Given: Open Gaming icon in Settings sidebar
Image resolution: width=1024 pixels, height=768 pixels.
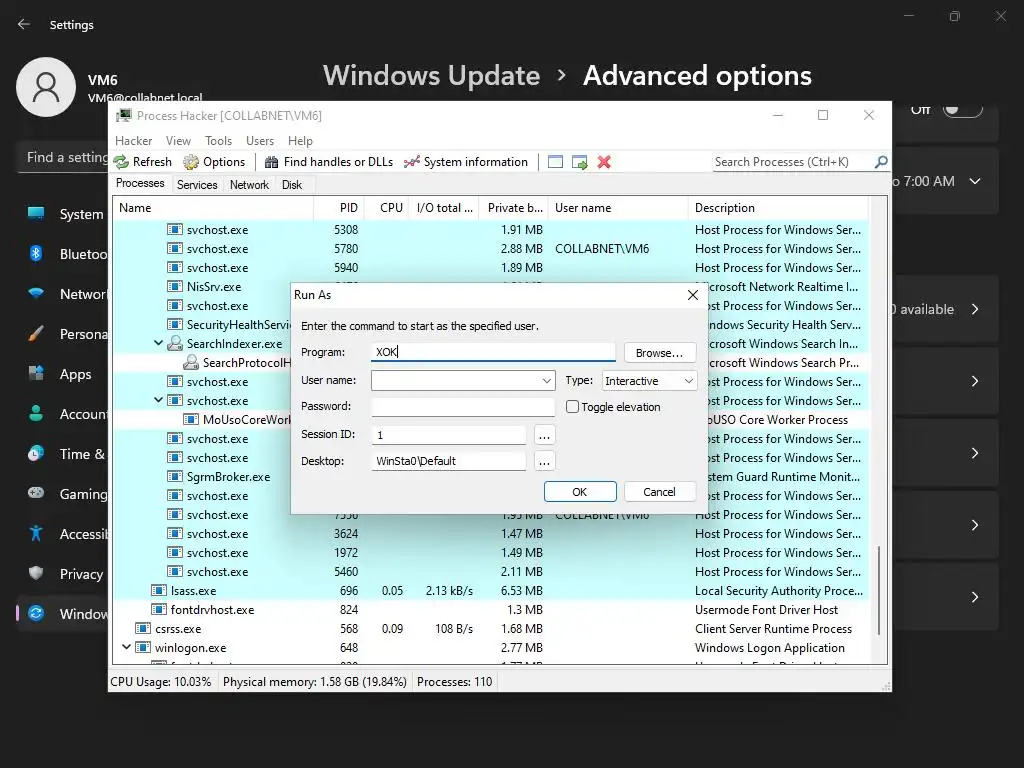Looking at the screenshot, I should tap(36, 494).
